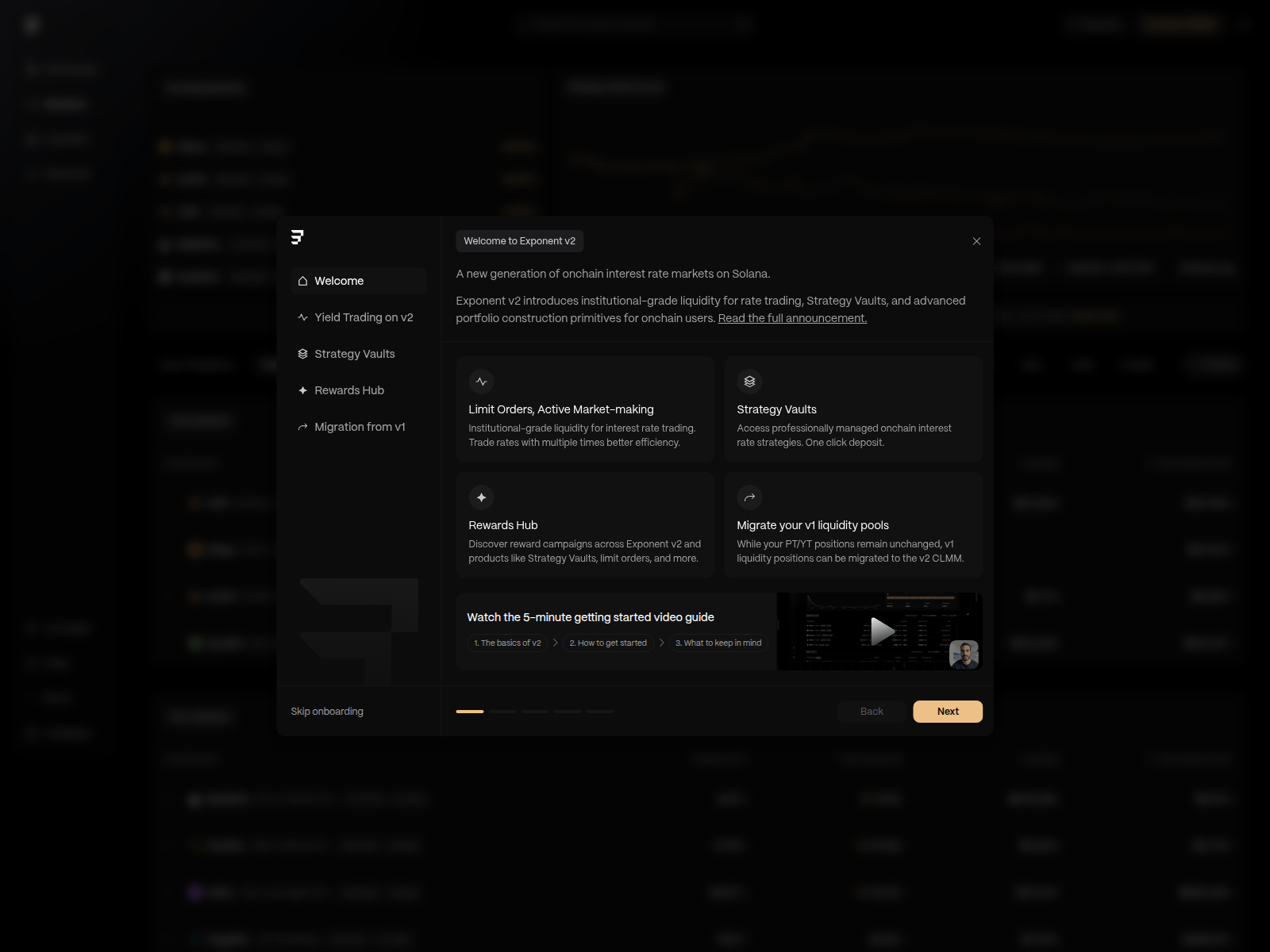Select chapter 3. What to keep in mind

(718, 643)
